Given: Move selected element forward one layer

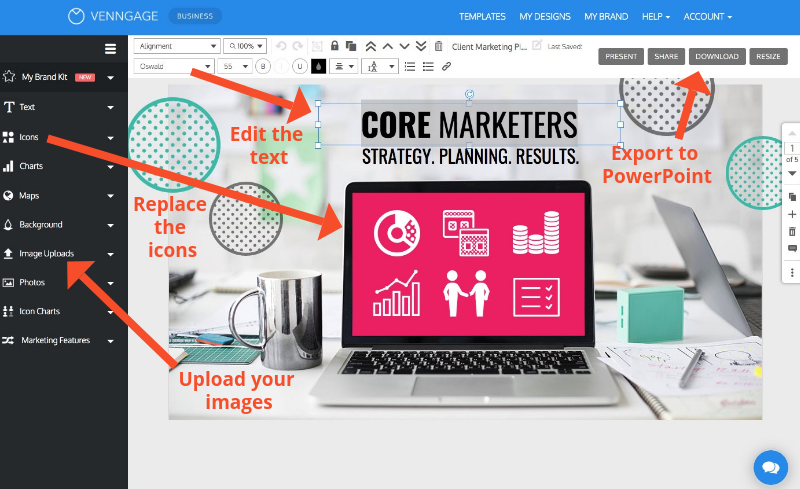Looking at the screenshot, I should (388, 46).
